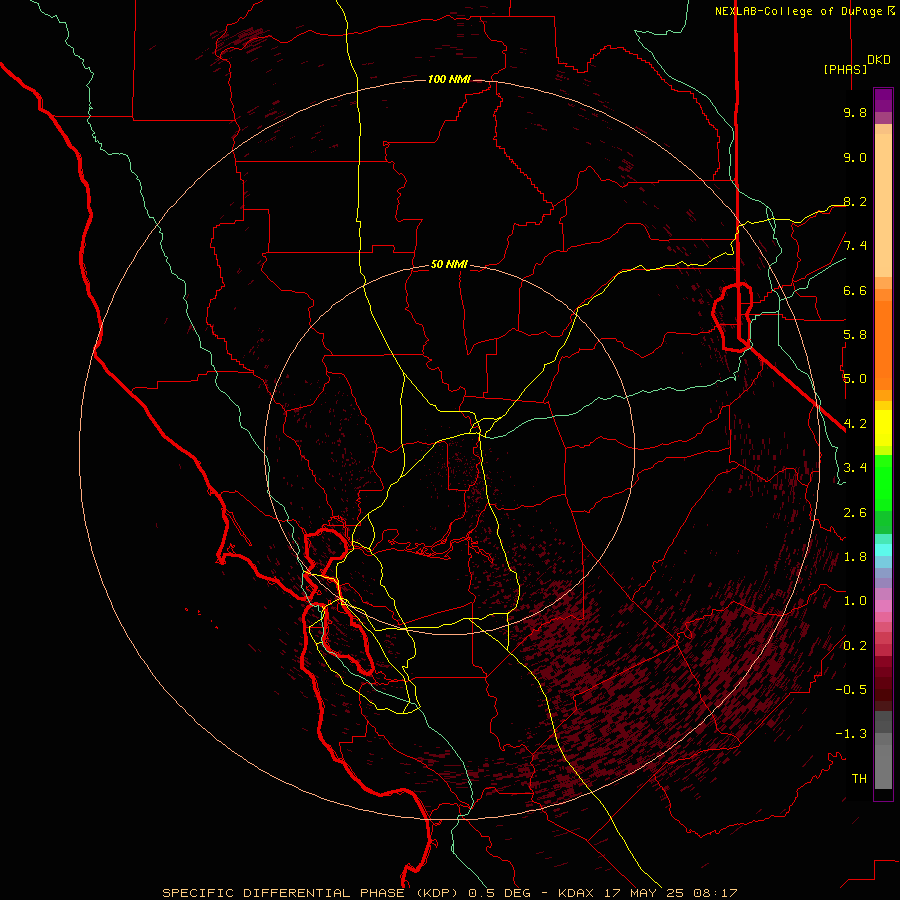Click the 5.0 value on the color scale
Screen dimensions: 900x900
tap(855, 379)
